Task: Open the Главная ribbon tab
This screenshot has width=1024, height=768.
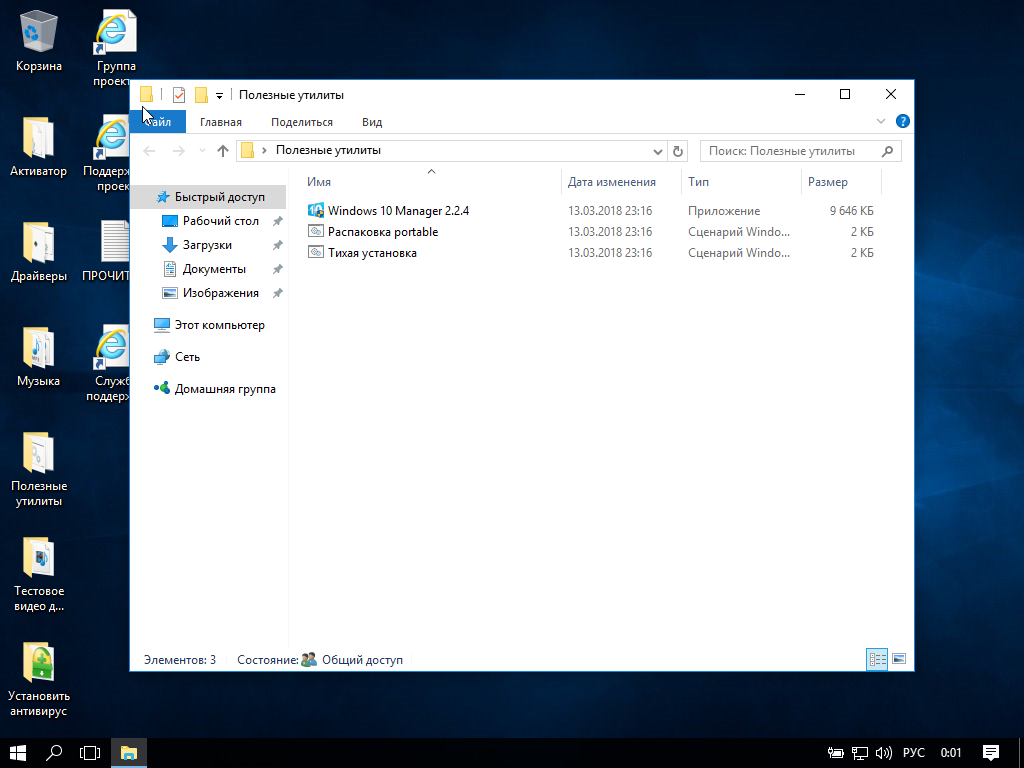Action: click(220, 122)
